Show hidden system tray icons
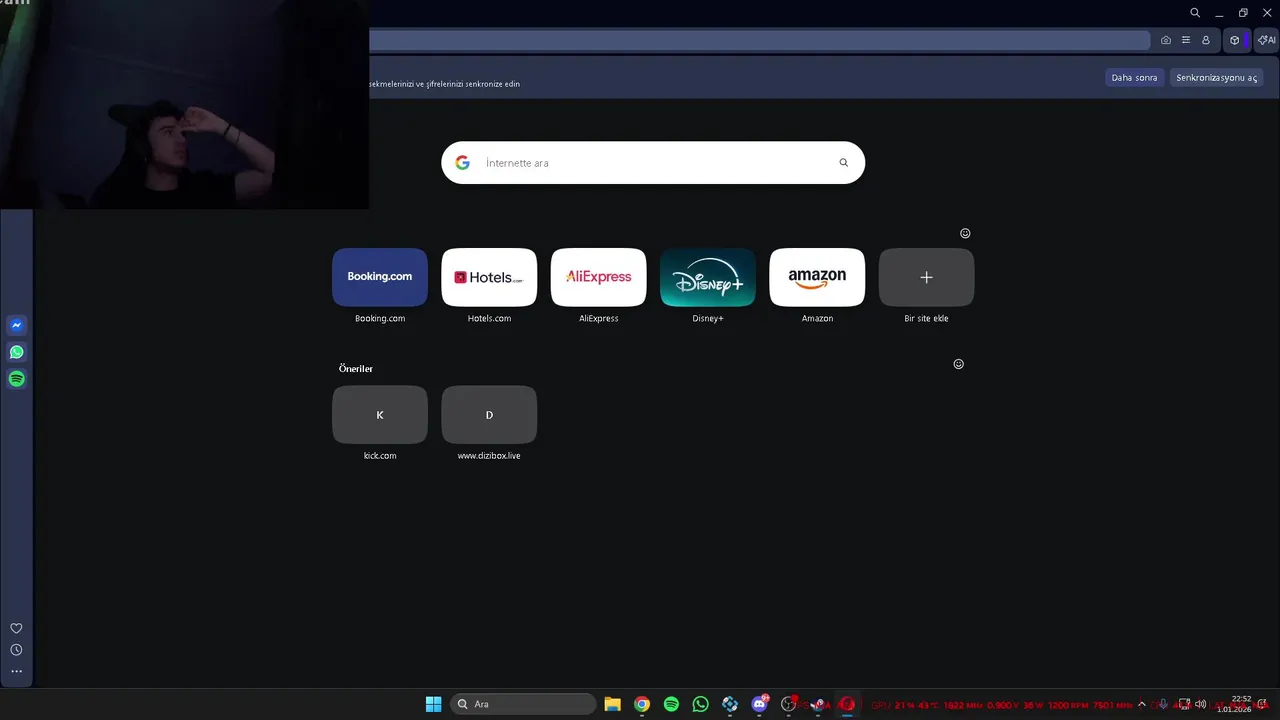This screenshot has width=1280, height=720. pyautogui.click(x=1142, y=704)
